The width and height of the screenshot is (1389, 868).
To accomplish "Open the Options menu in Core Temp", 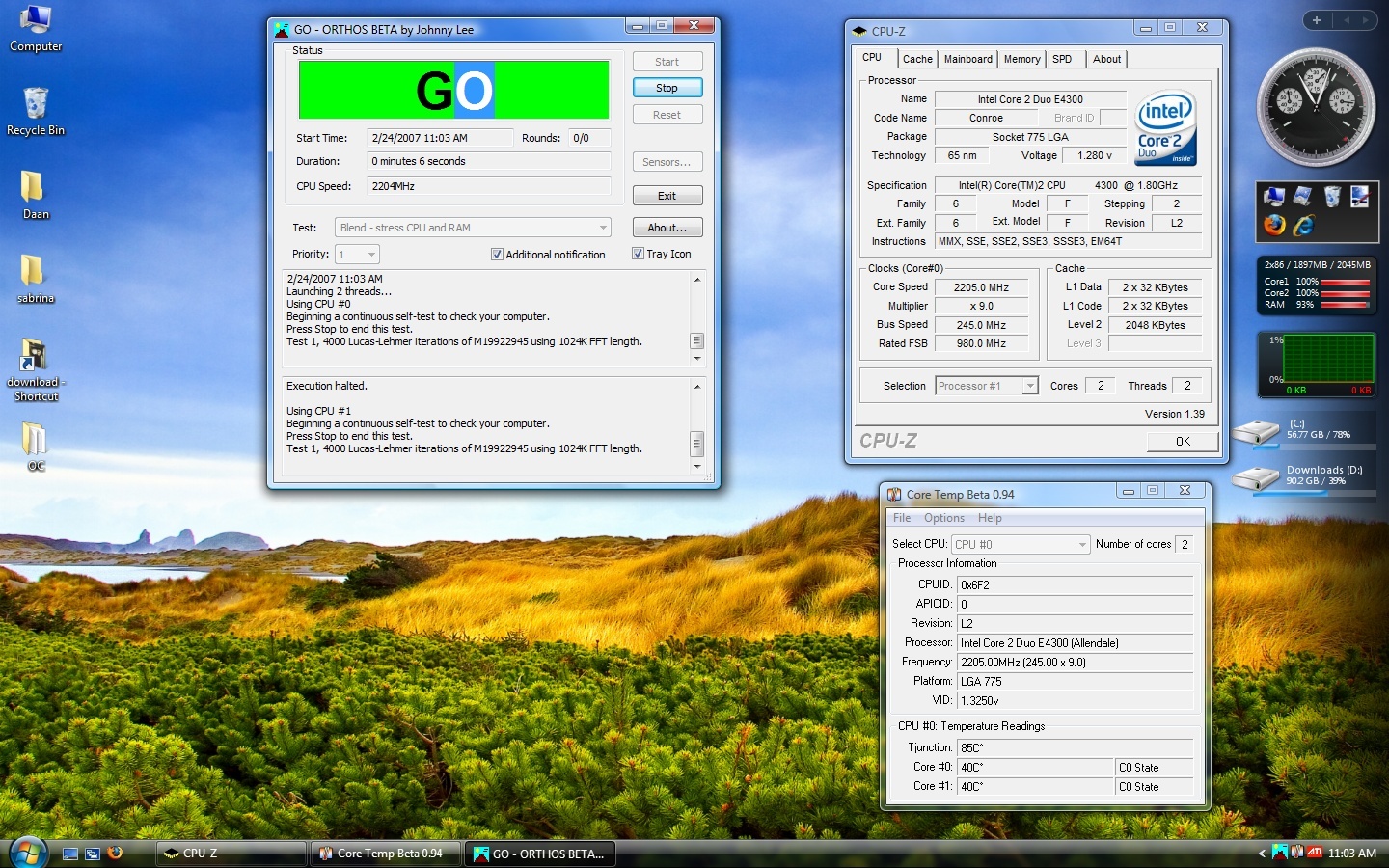I will (944, 518).
